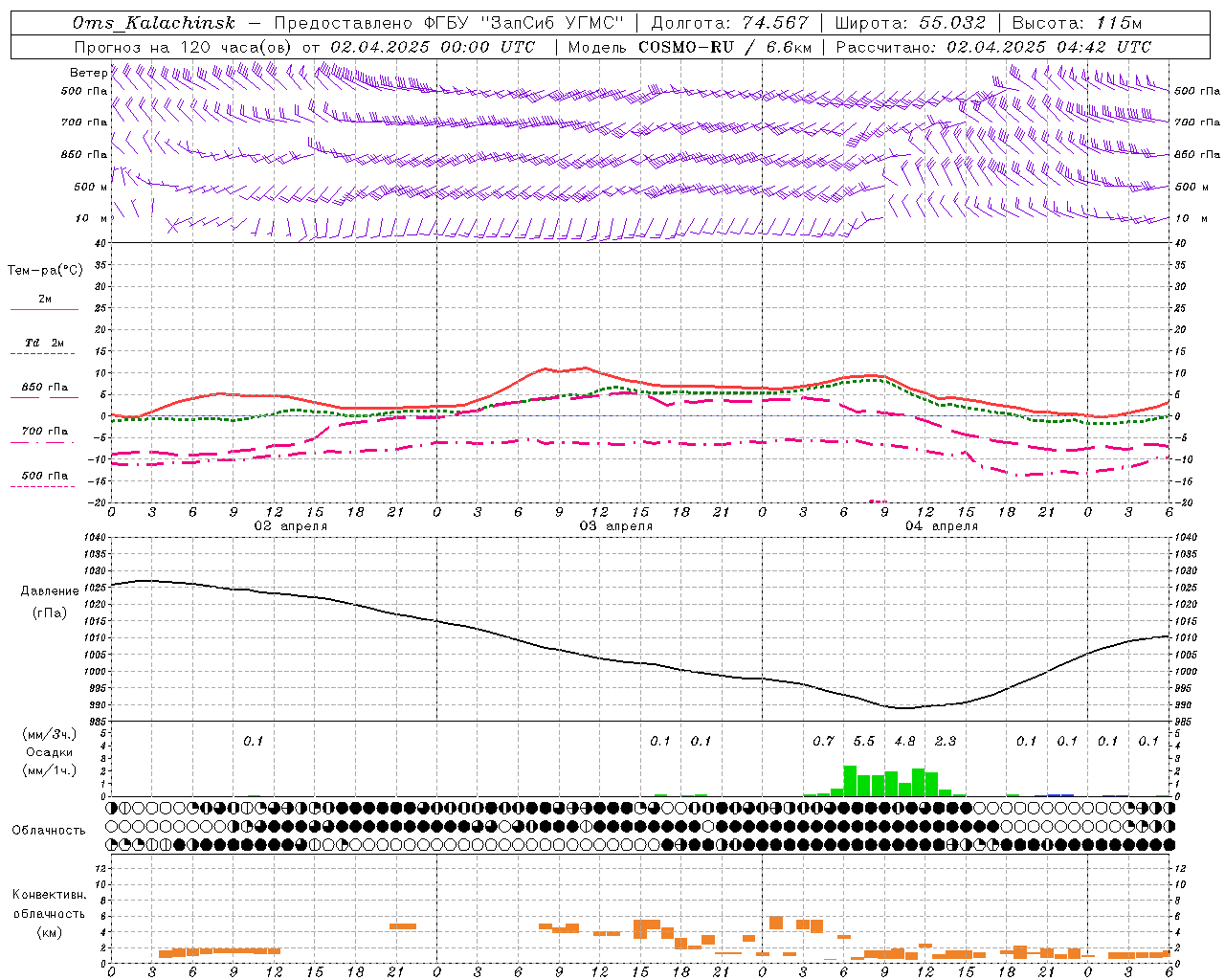Click the (мм/3ч.) precipitation unit label
This screenshot has height=980, width=1225.
click(49, 734)
